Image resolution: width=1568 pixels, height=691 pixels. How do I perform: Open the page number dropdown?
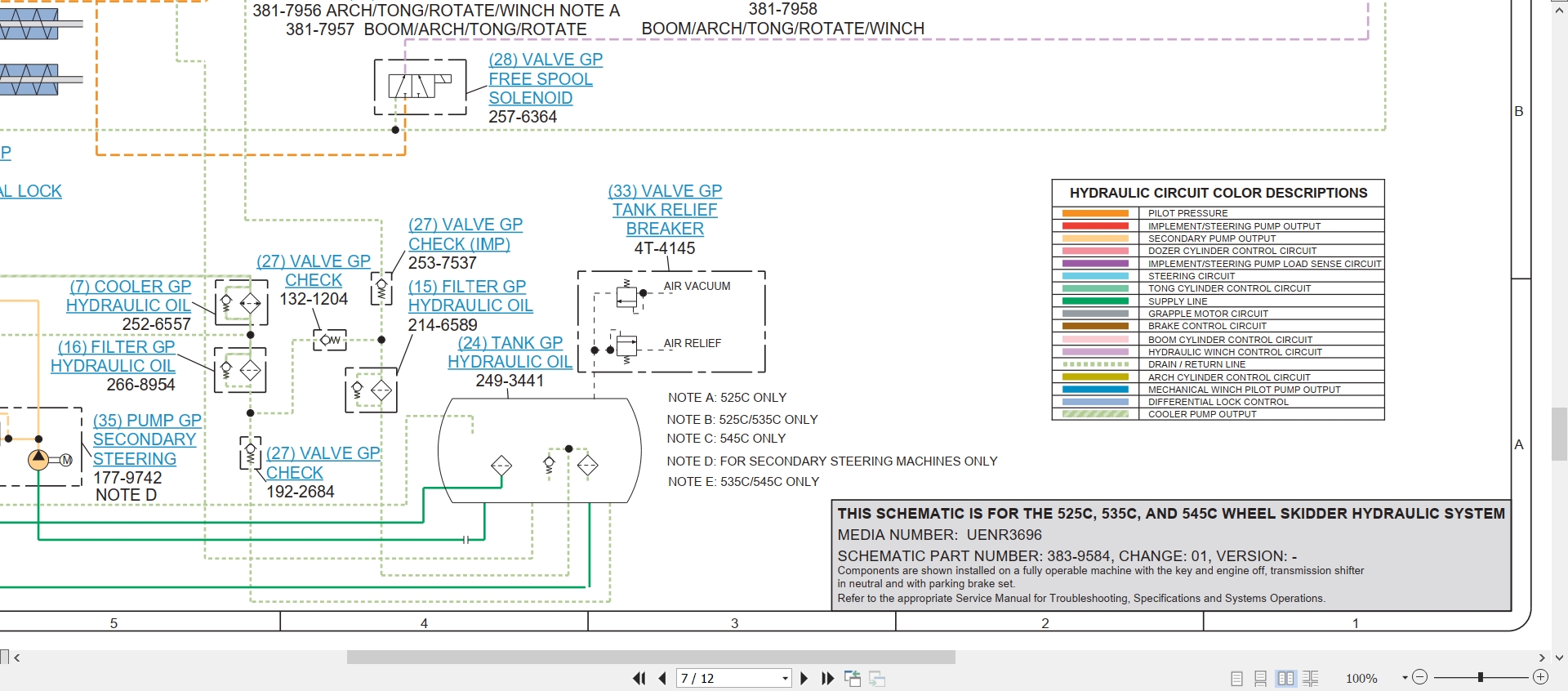pyautogui.click(x=785, y=678)
